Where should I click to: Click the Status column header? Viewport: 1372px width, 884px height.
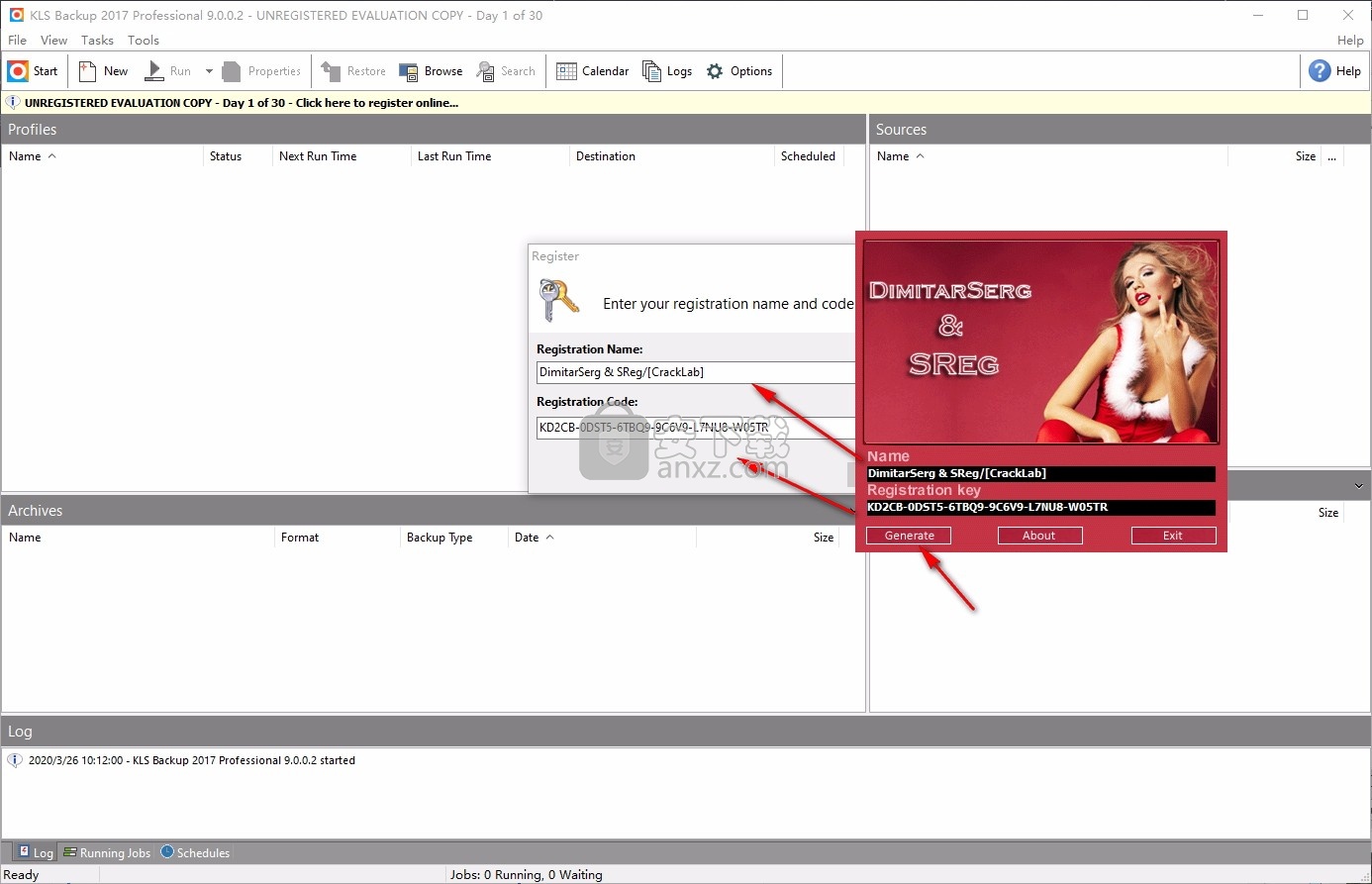point(237,156)
